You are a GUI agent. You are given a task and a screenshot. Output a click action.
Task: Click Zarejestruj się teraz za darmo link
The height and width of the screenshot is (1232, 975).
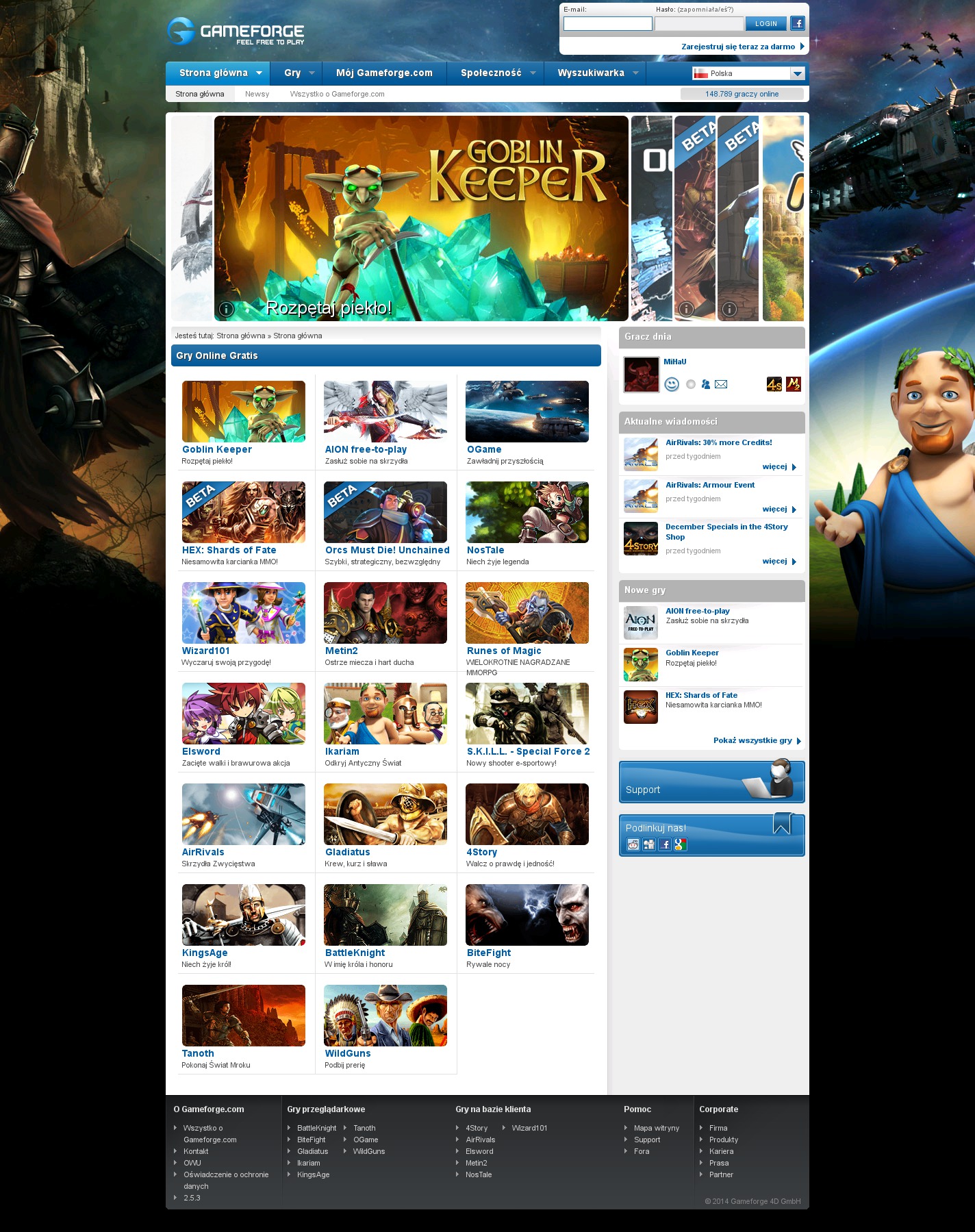tap(738, 47)
